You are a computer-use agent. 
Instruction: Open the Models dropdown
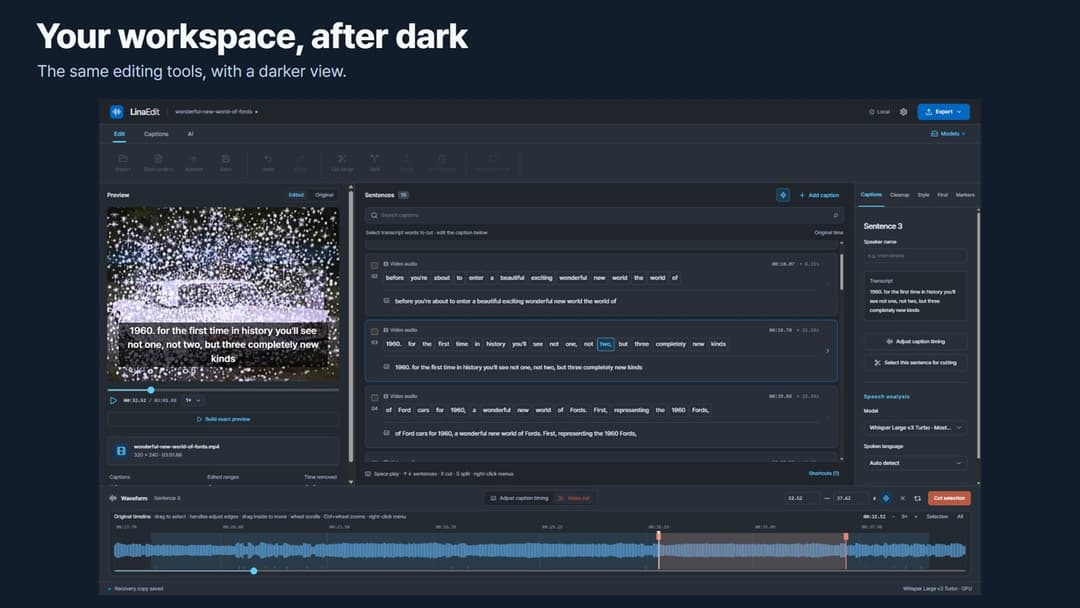coord(948,134)
